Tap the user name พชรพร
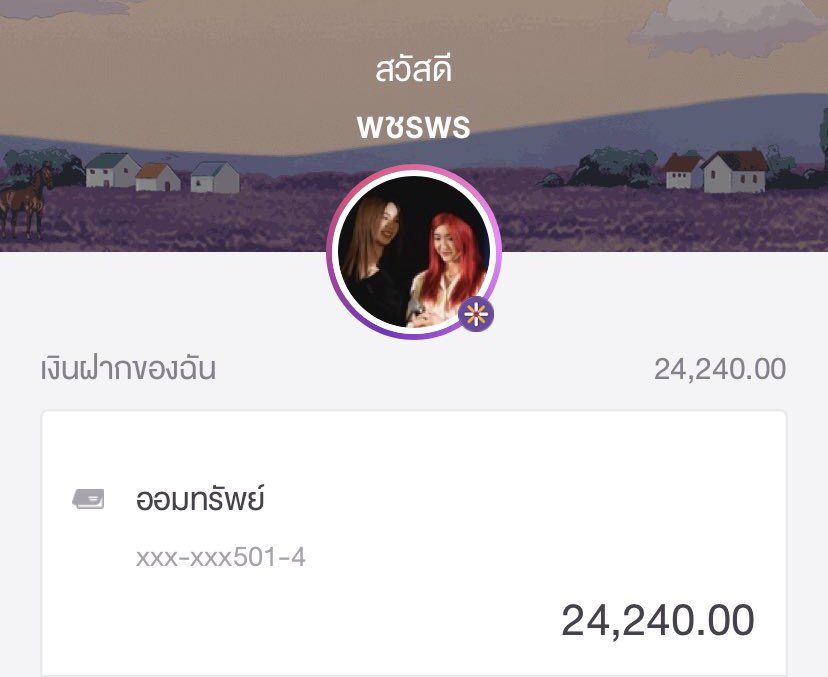 (413, 126)
